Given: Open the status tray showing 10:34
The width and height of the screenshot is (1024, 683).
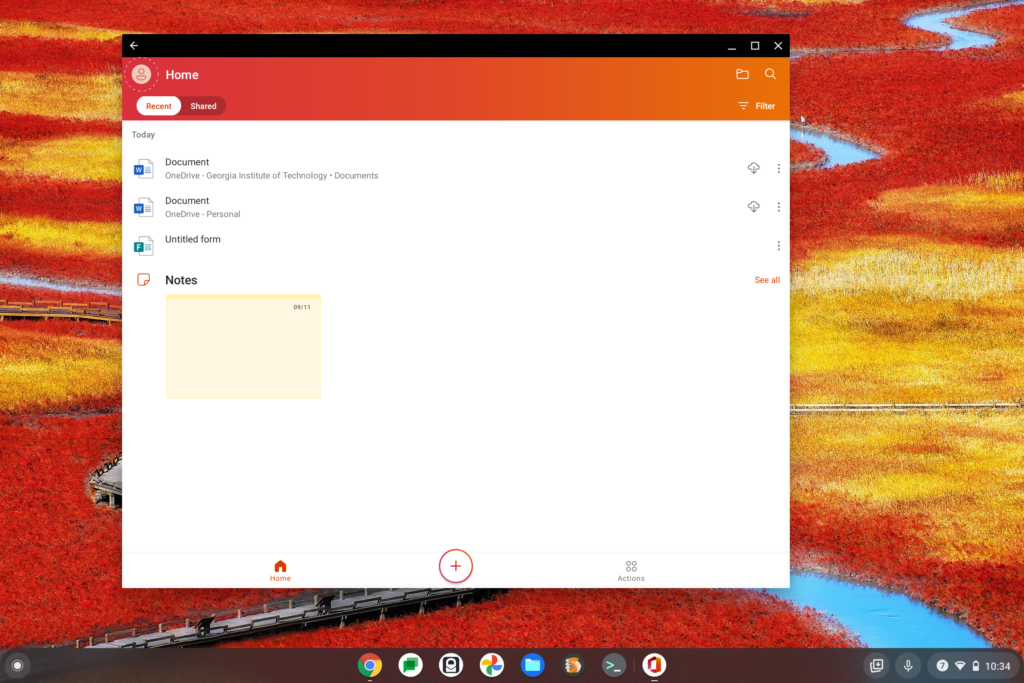Looking at the screenshot, I should pyautogui.click(x=974, y=665).
